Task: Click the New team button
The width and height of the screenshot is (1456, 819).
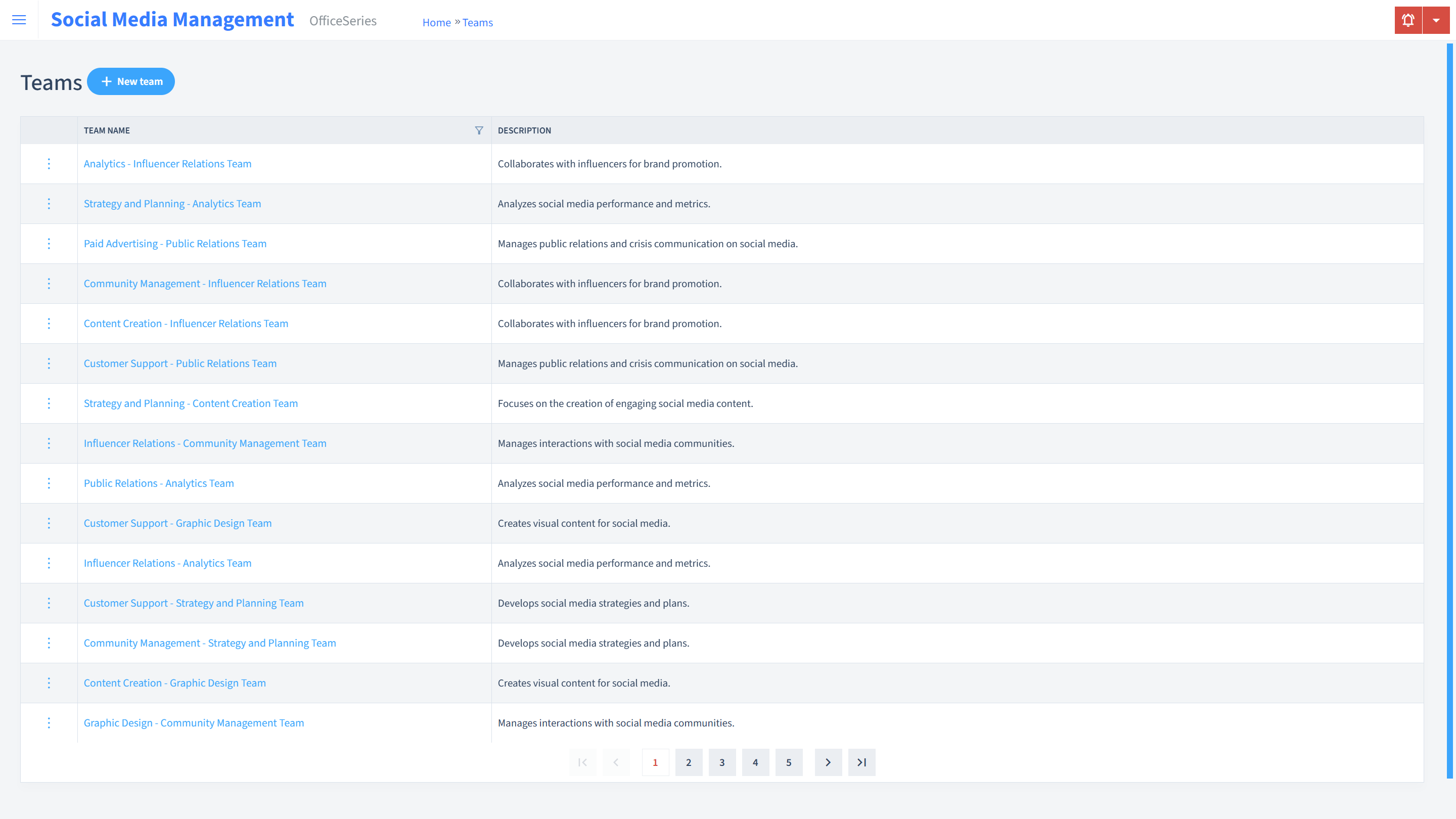Action: pyautogui.click(x=131, y=81)
